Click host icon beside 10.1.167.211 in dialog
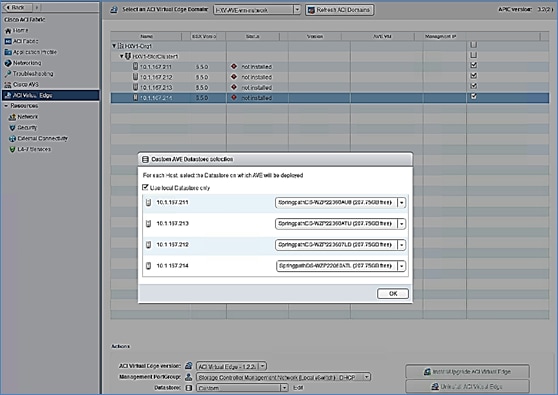 click(149, 202)
